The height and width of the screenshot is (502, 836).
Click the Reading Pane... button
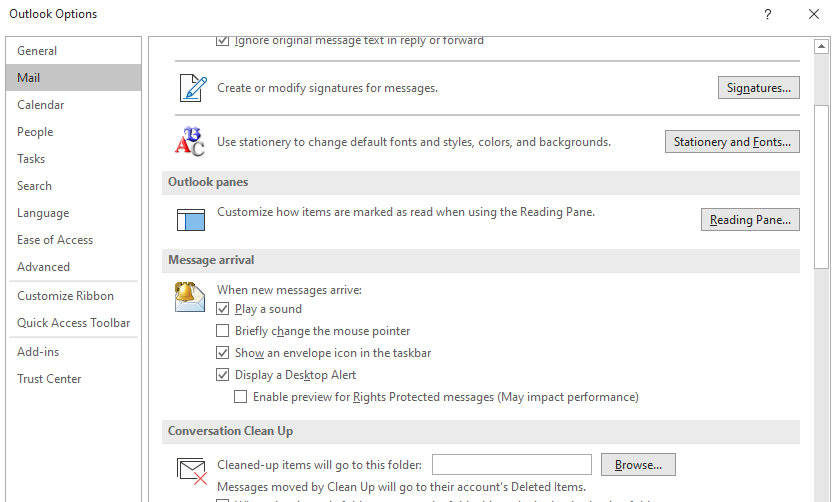coord(750,220)
